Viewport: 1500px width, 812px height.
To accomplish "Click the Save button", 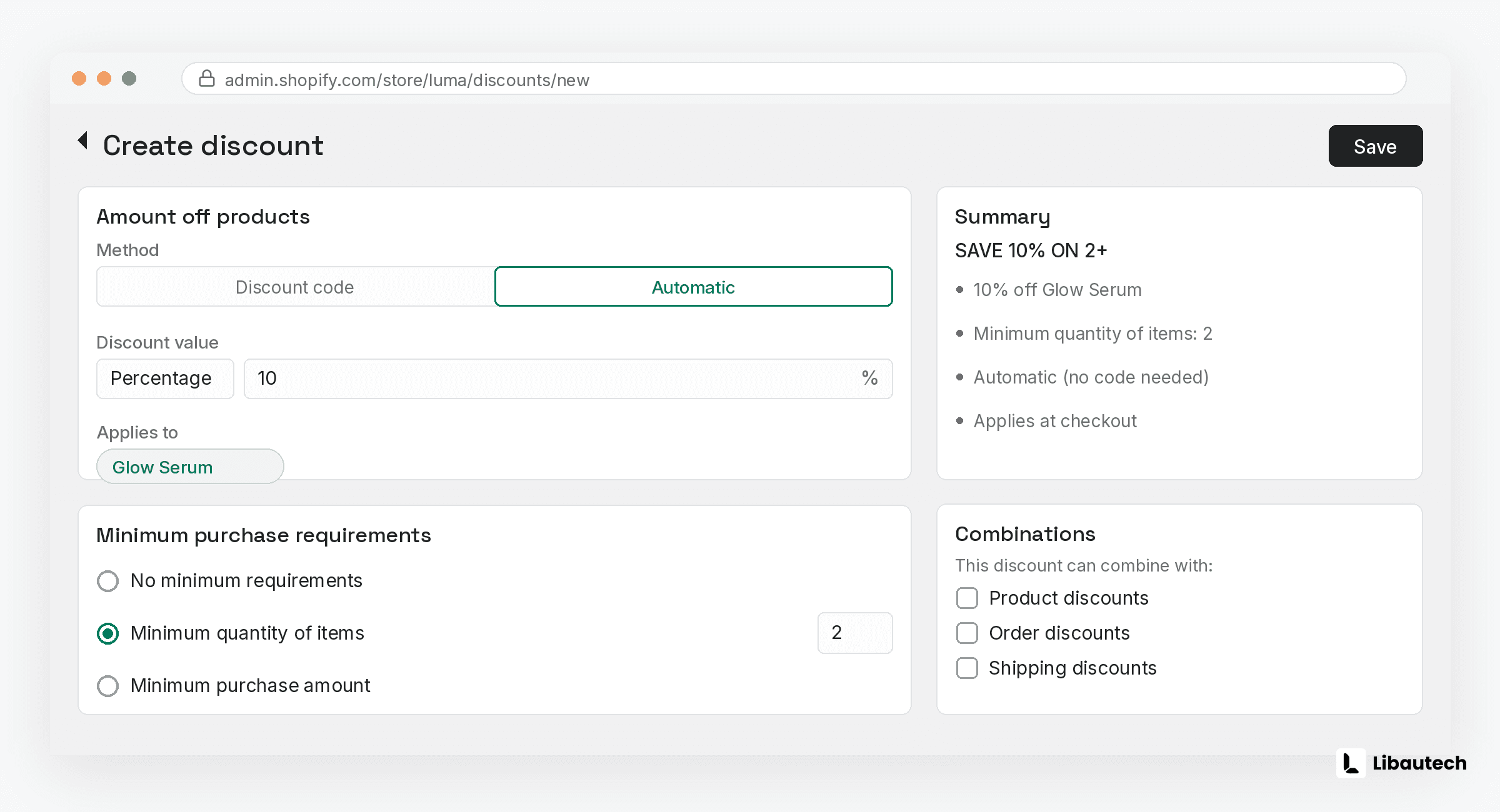I will click(1375, 146).
